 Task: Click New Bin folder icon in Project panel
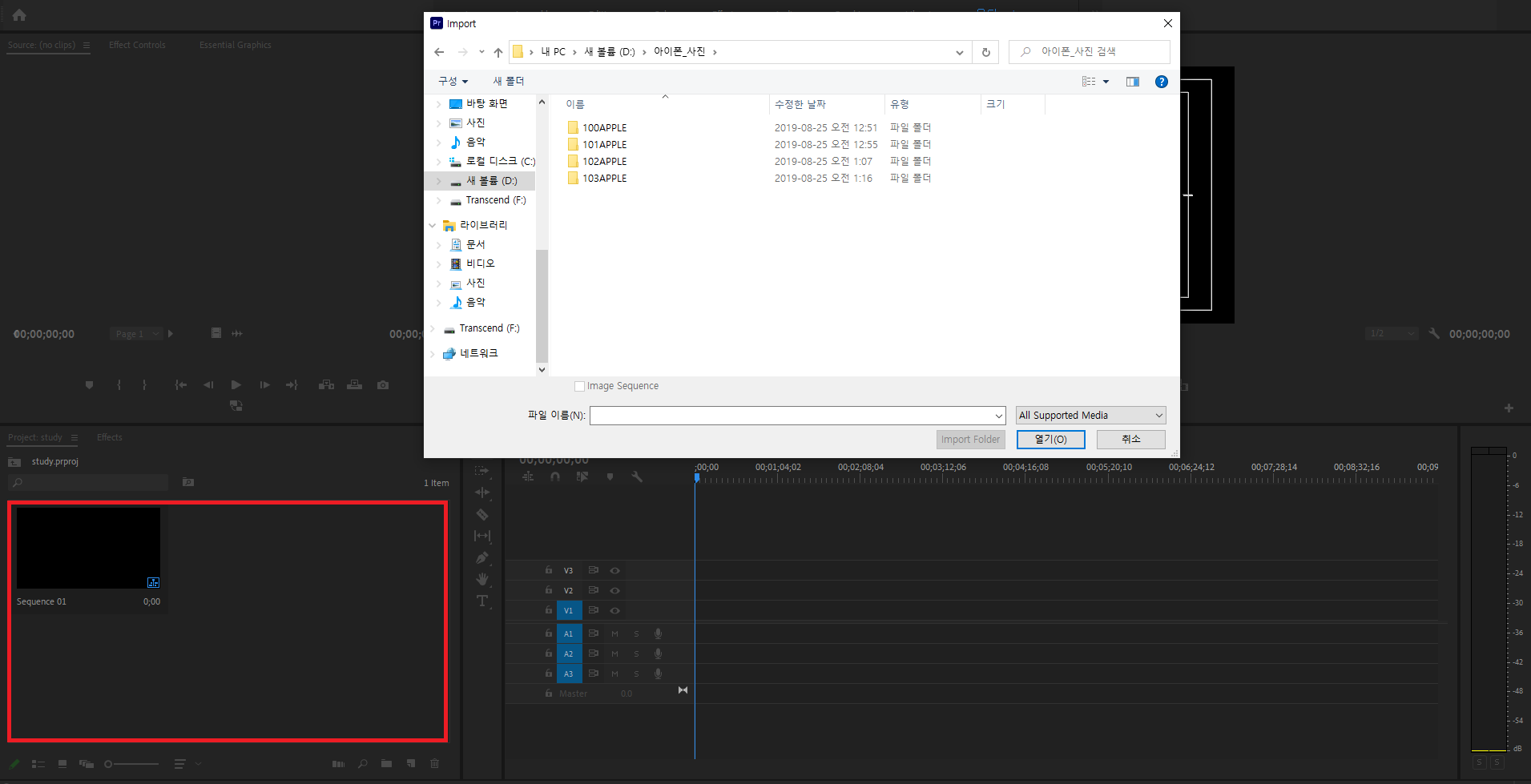tap(386, 764)
